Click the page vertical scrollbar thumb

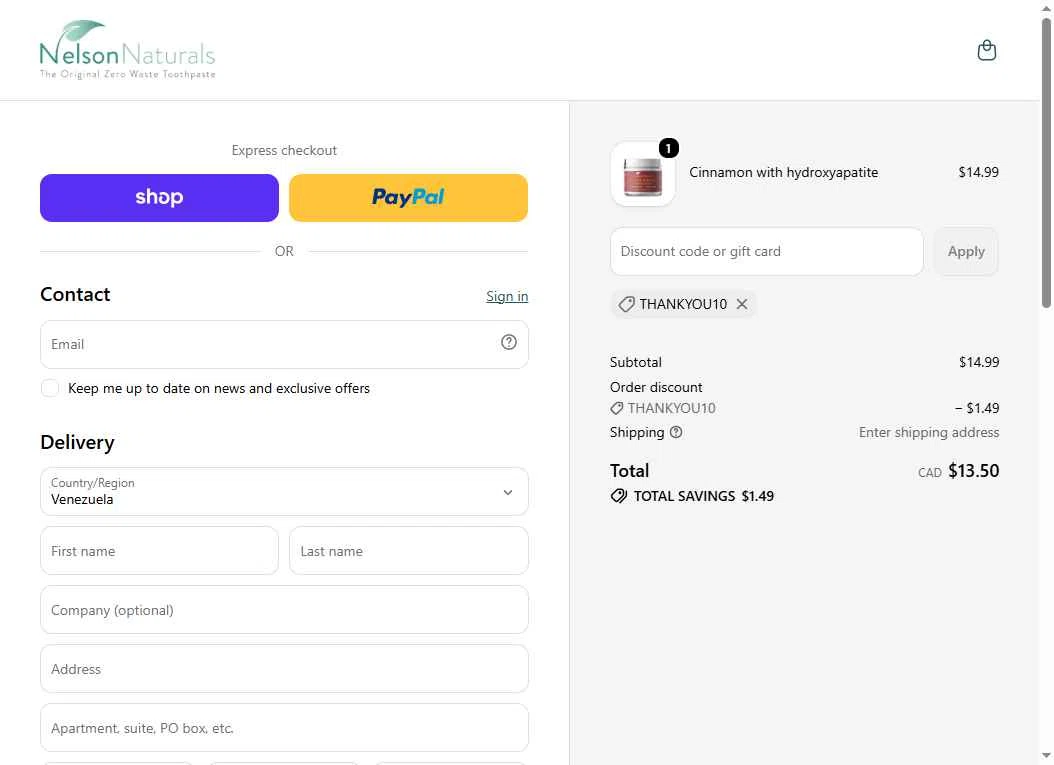click(1047, 161)
